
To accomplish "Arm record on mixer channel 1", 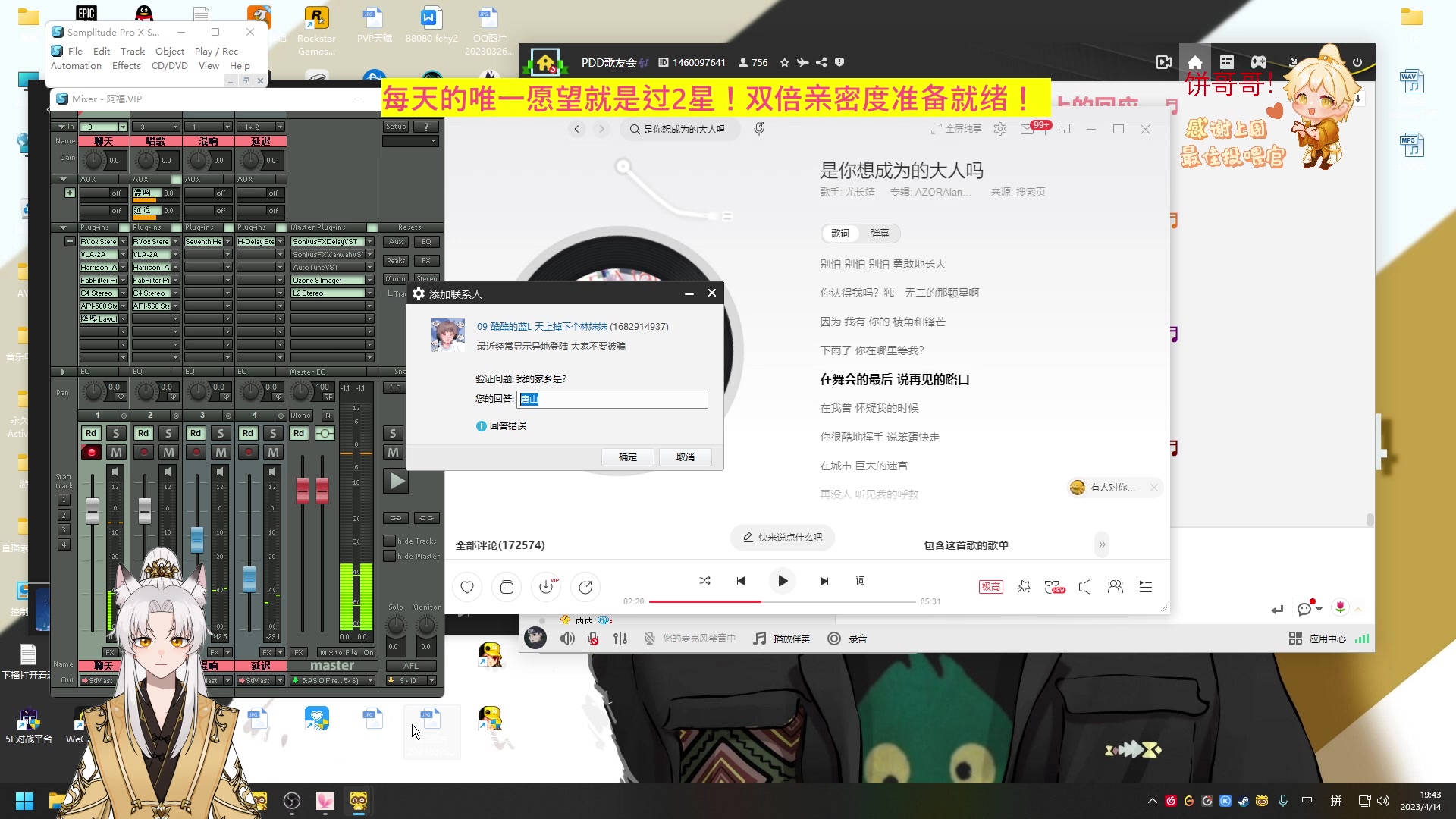I will 91,452.
